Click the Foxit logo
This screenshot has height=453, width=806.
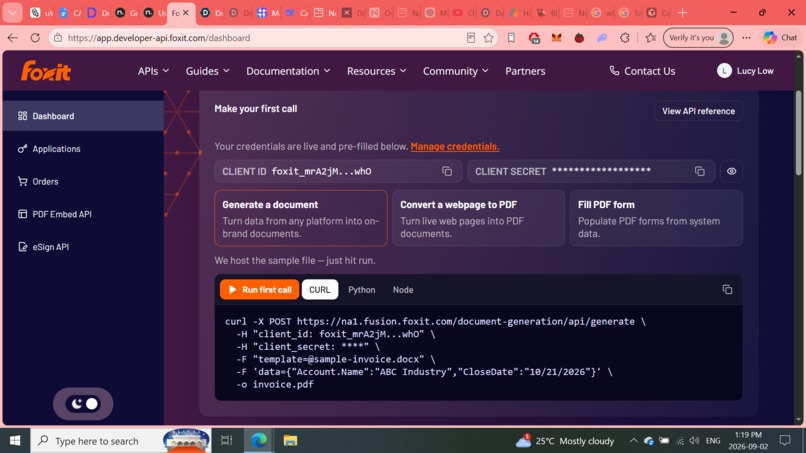46,71
